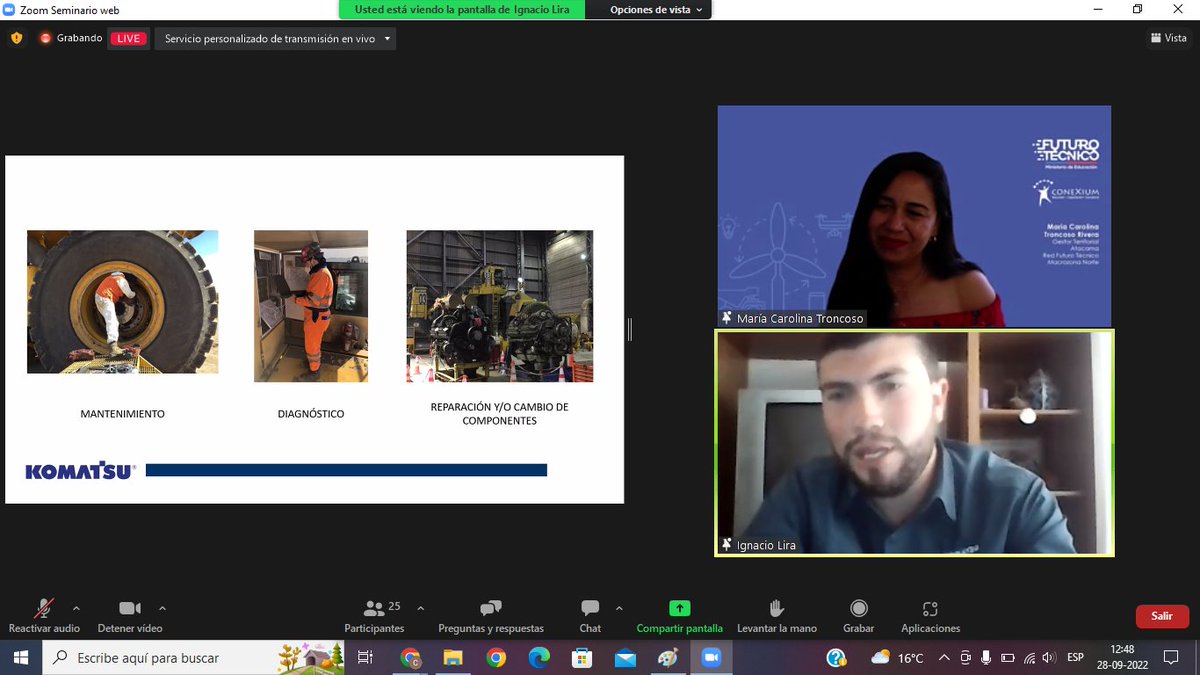Open Opciones de vista dropdown
The height and width of the screenshot is (675, 1200).
pos(657,9)
